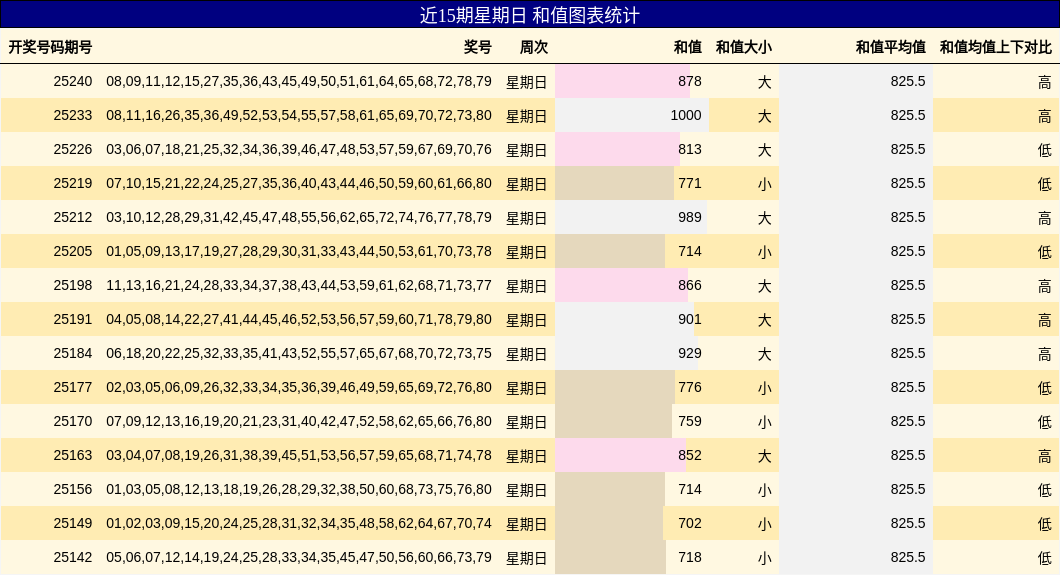Screen dimensions: 1060x575
Task: Select the numbers starting 01,05,09,13,17
Action: (x=299, y=251)
